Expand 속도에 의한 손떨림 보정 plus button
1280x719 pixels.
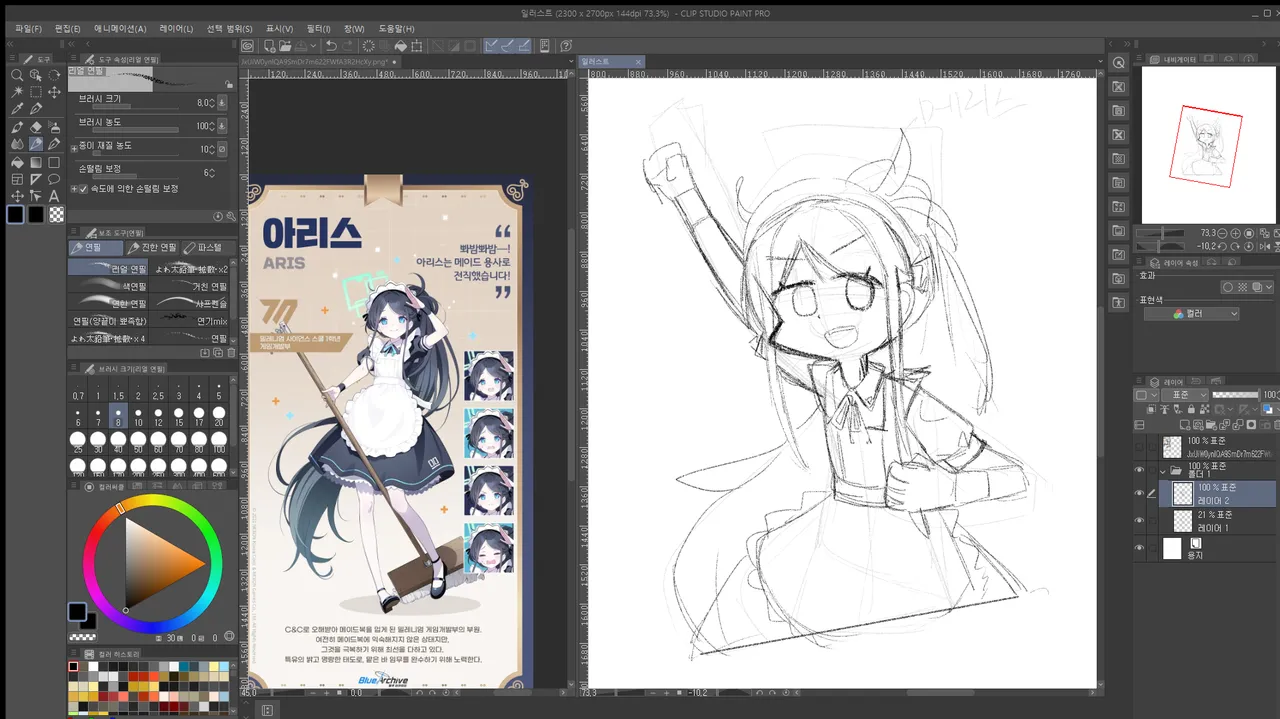[x=74, y=189]
